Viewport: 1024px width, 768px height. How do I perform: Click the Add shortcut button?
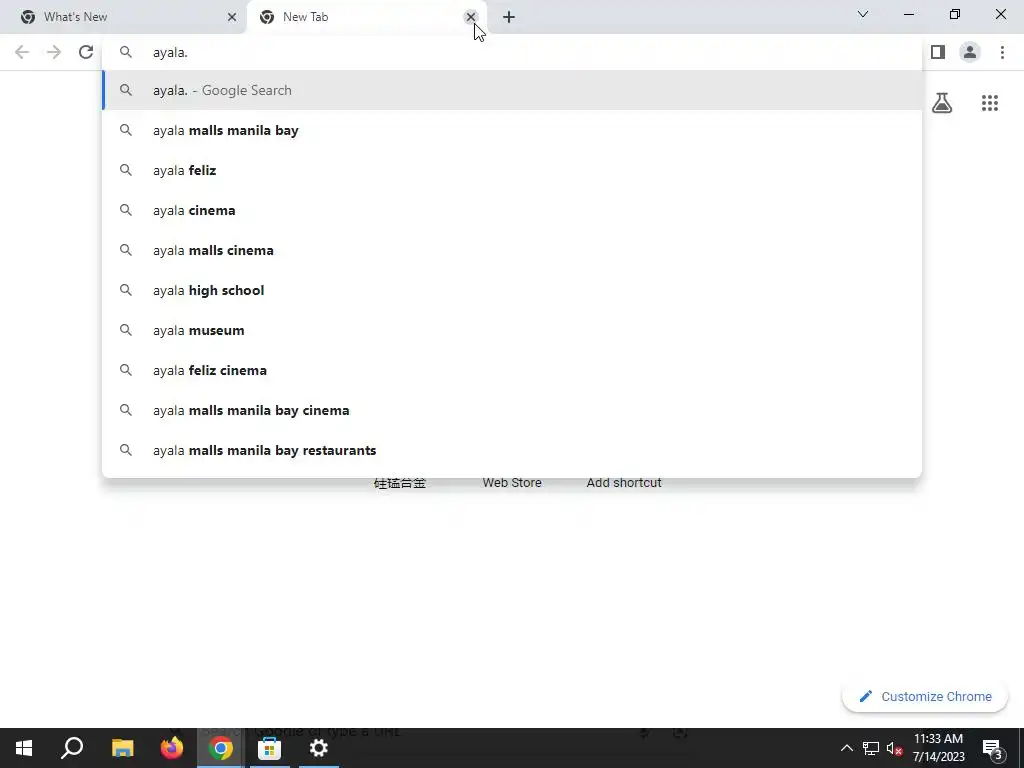624,483
